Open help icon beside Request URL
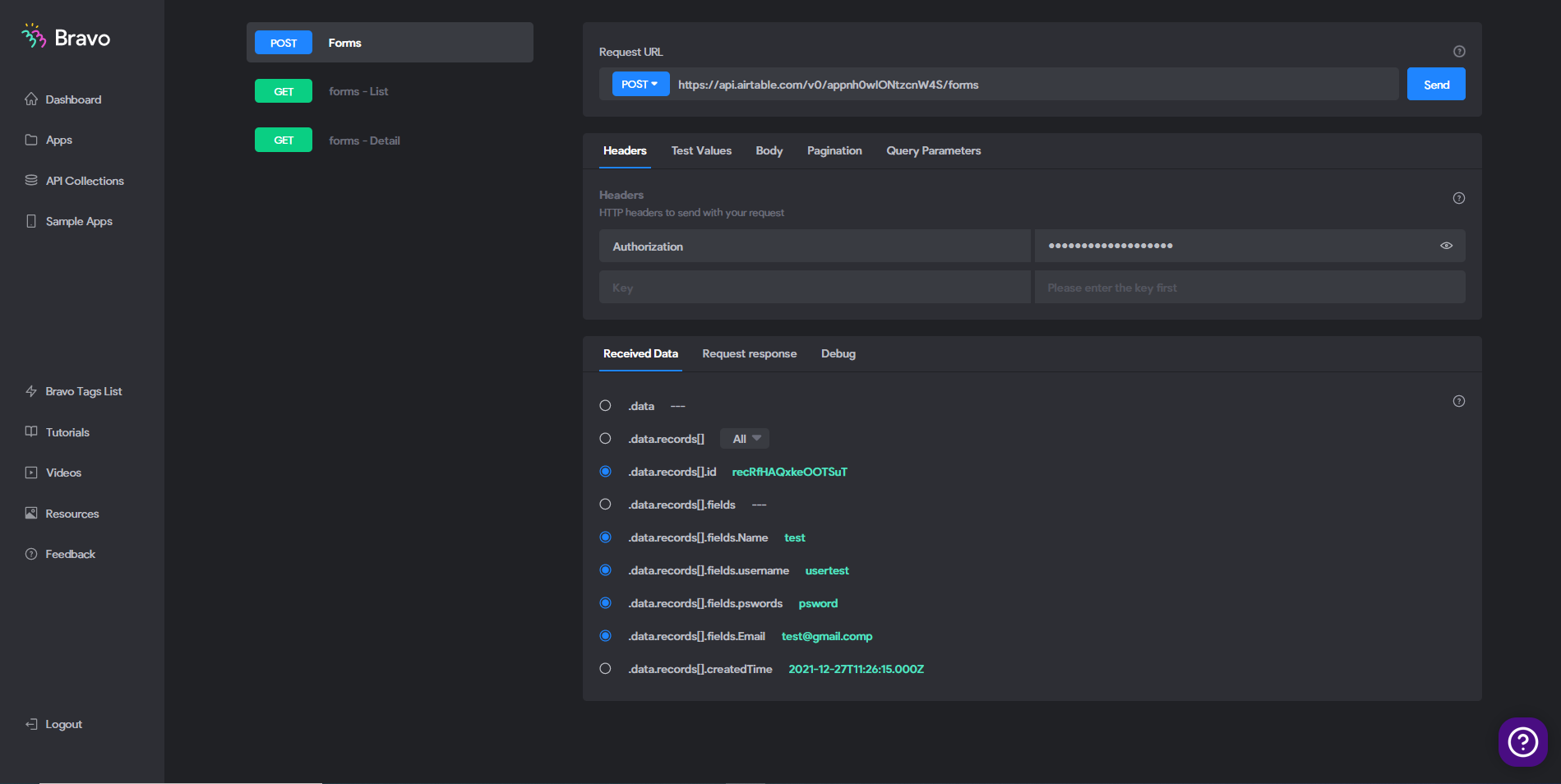Screen dimensions: 1561x784 coord(1459,51)
